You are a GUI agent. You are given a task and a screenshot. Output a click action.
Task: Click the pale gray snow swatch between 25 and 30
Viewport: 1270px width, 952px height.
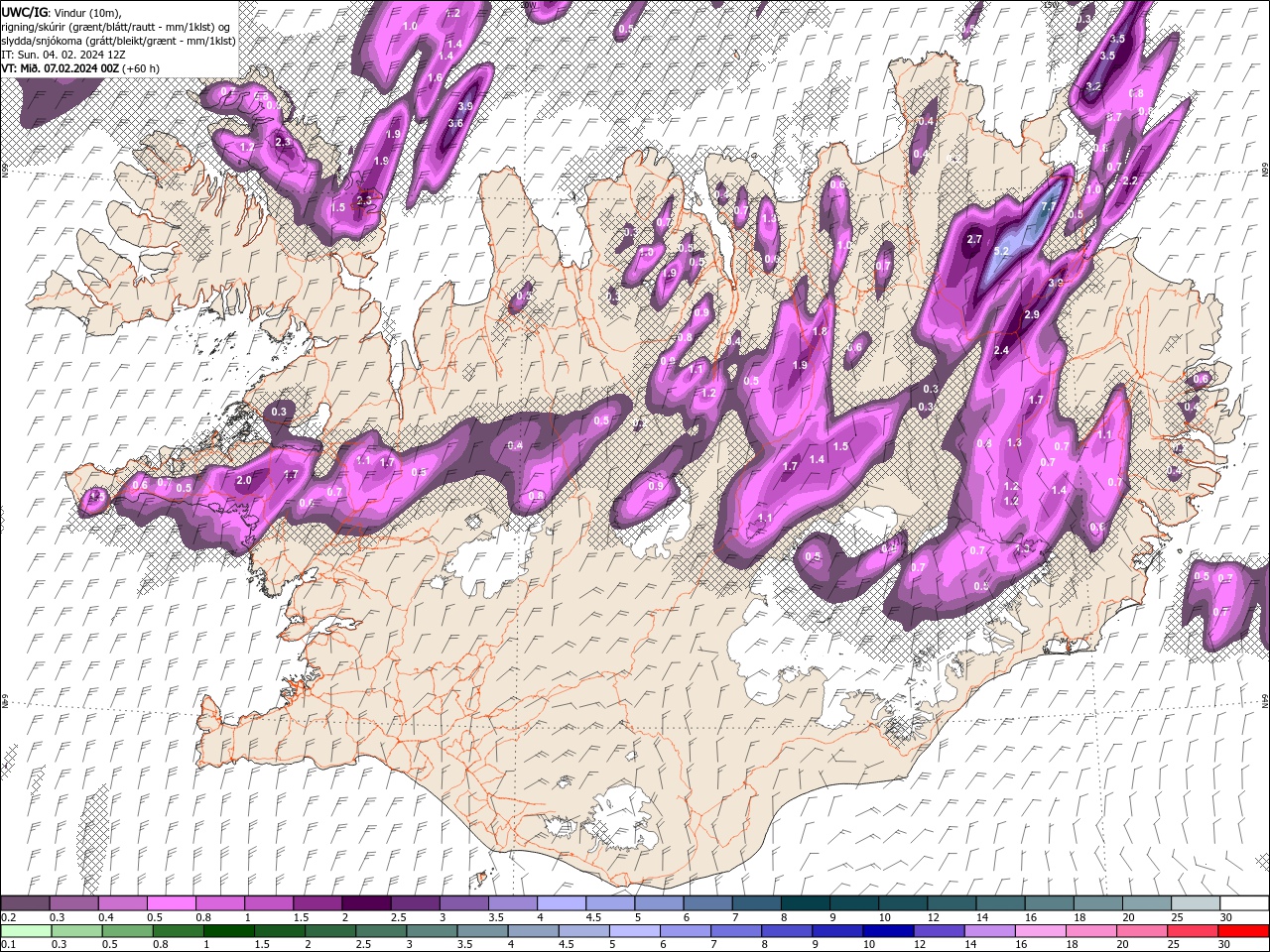(x=1194, y=902)
